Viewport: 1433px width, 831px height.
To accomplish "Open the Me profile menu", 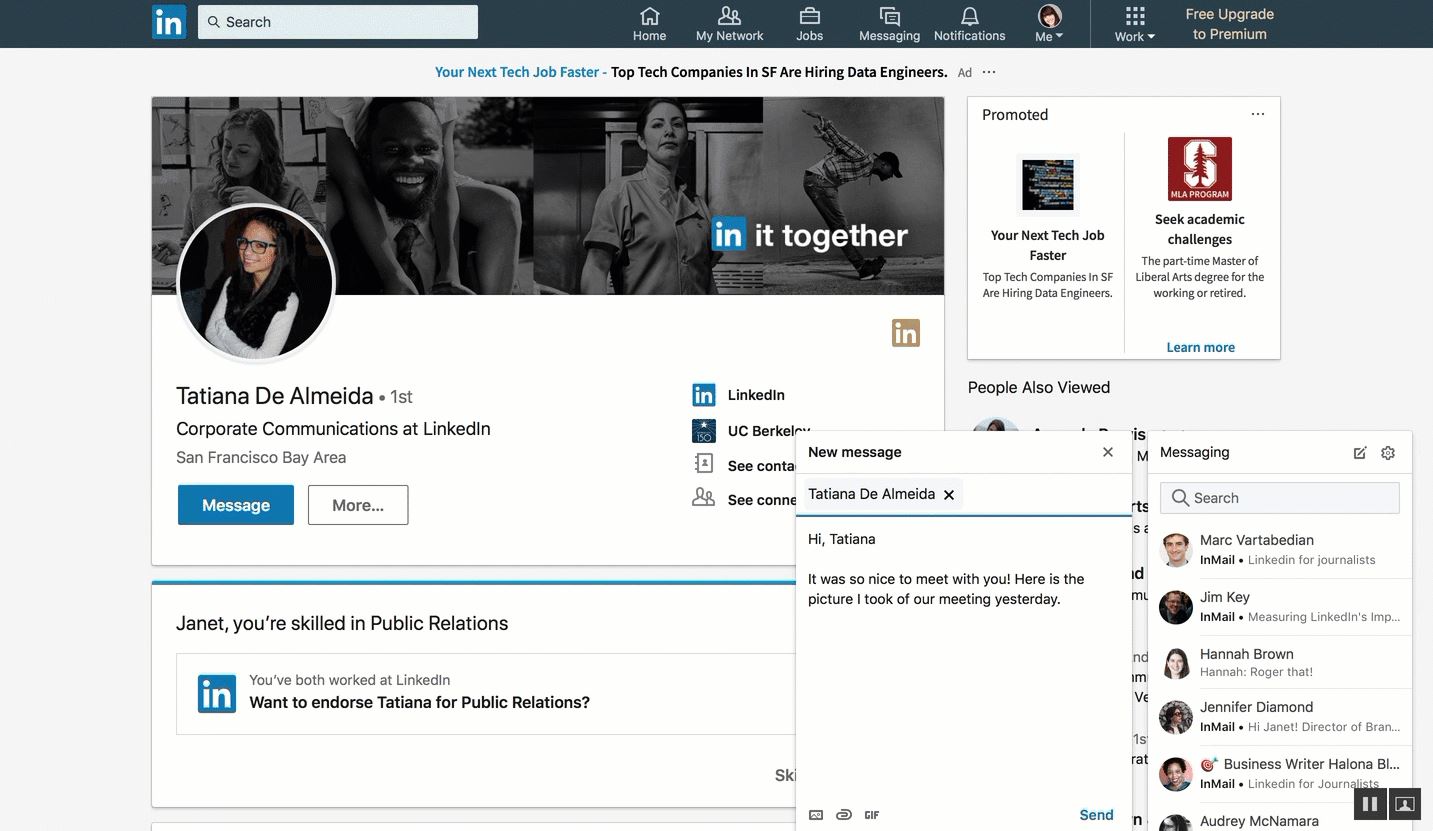I will (1049, 24).
